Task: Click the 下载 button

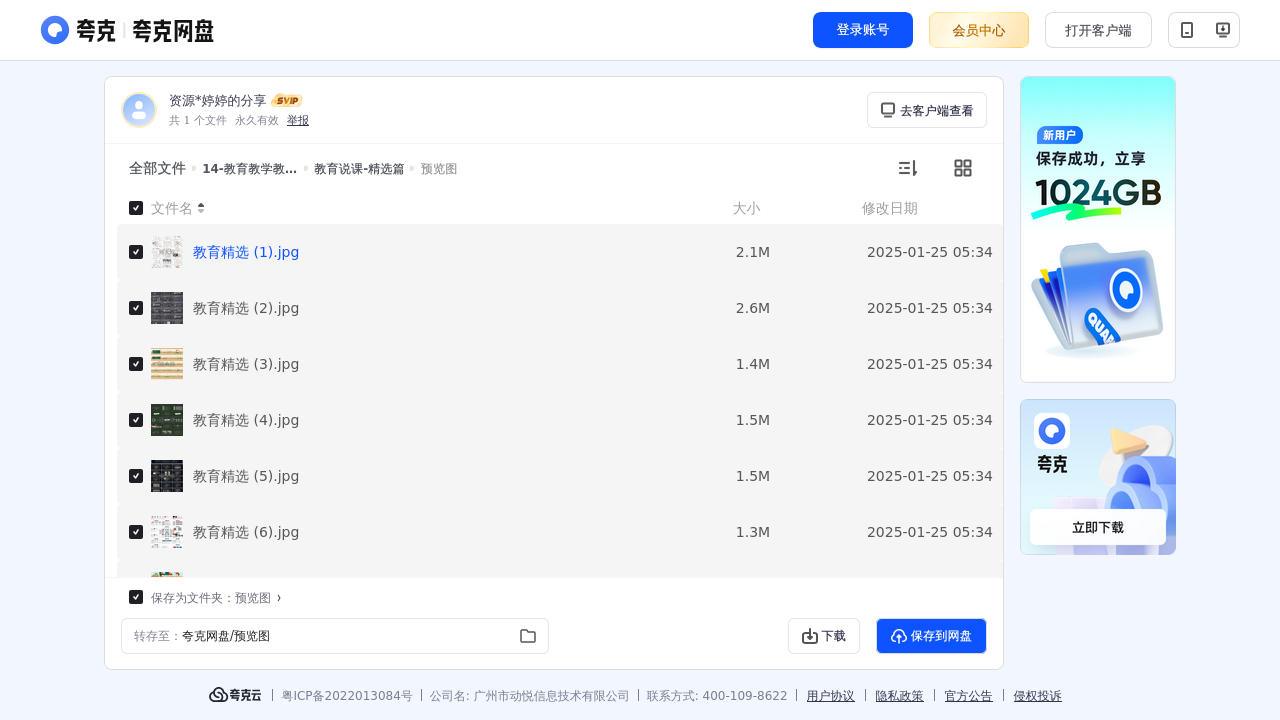Action: (824, 636)
